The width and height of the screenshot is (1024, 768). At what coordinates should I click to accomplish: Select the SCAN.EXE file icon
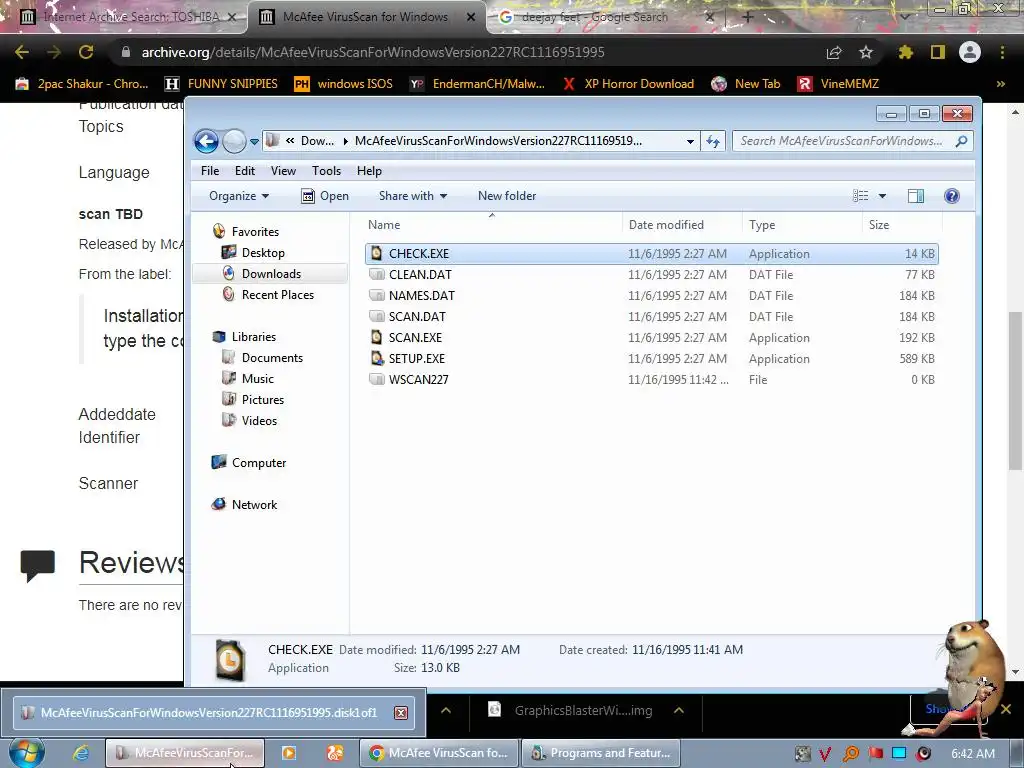376,337
